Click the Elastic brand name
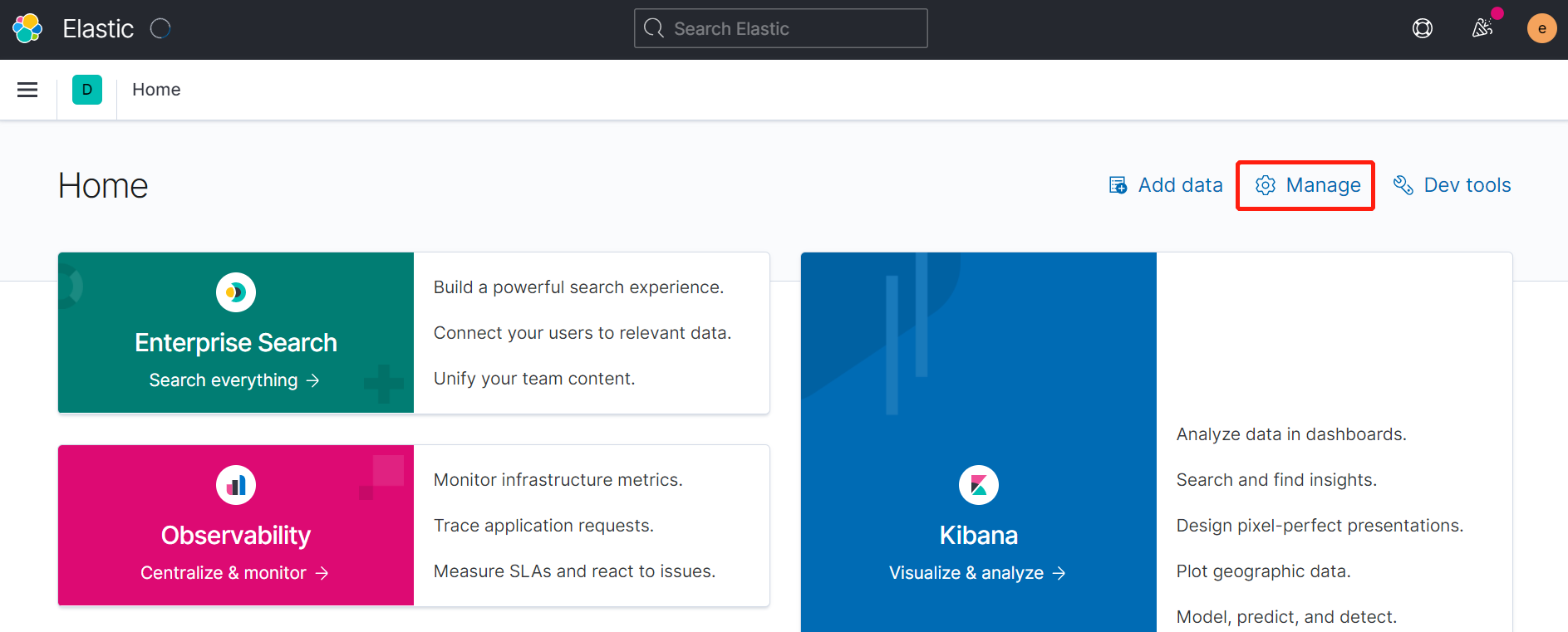This screenshot has height=632, width=1568. tap(98, 29)
